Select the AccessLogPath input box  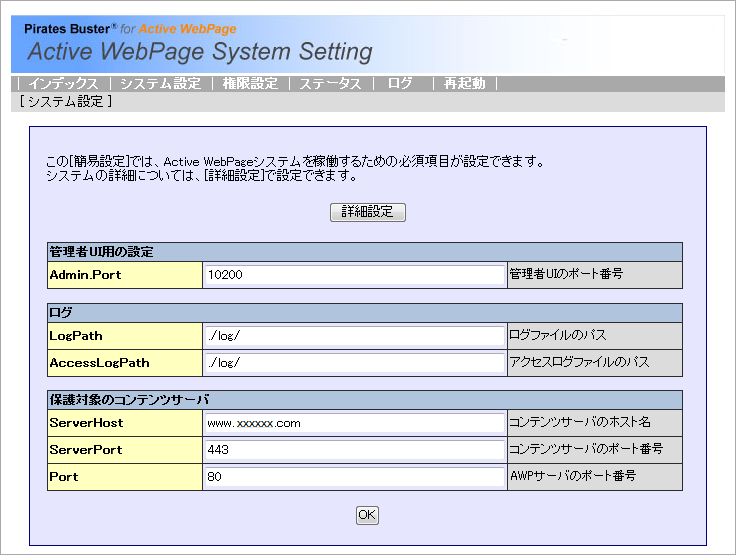click(x=355, y=362)
